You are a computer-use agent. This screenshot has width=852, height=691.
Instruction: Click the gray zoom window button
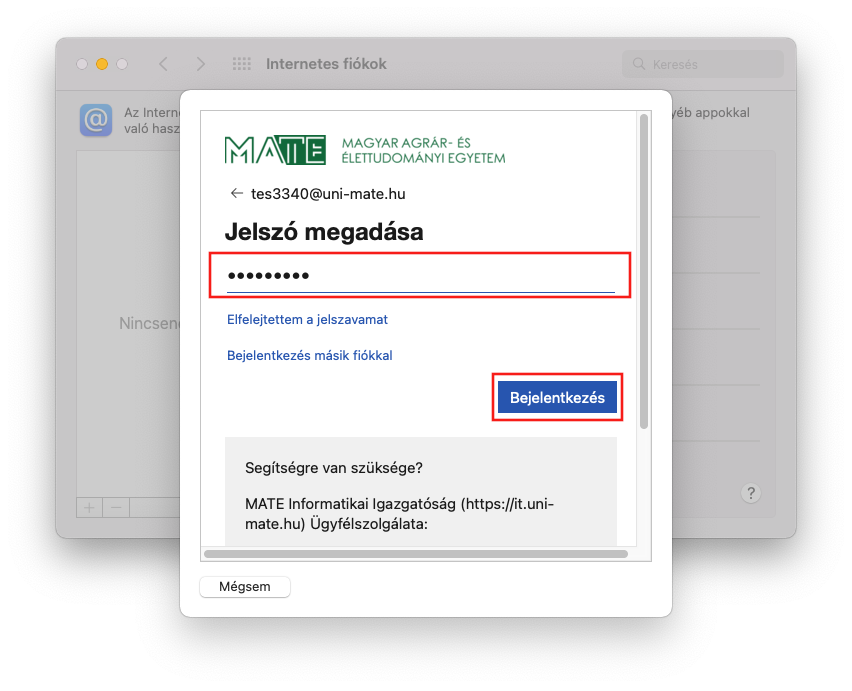(122, 64)
